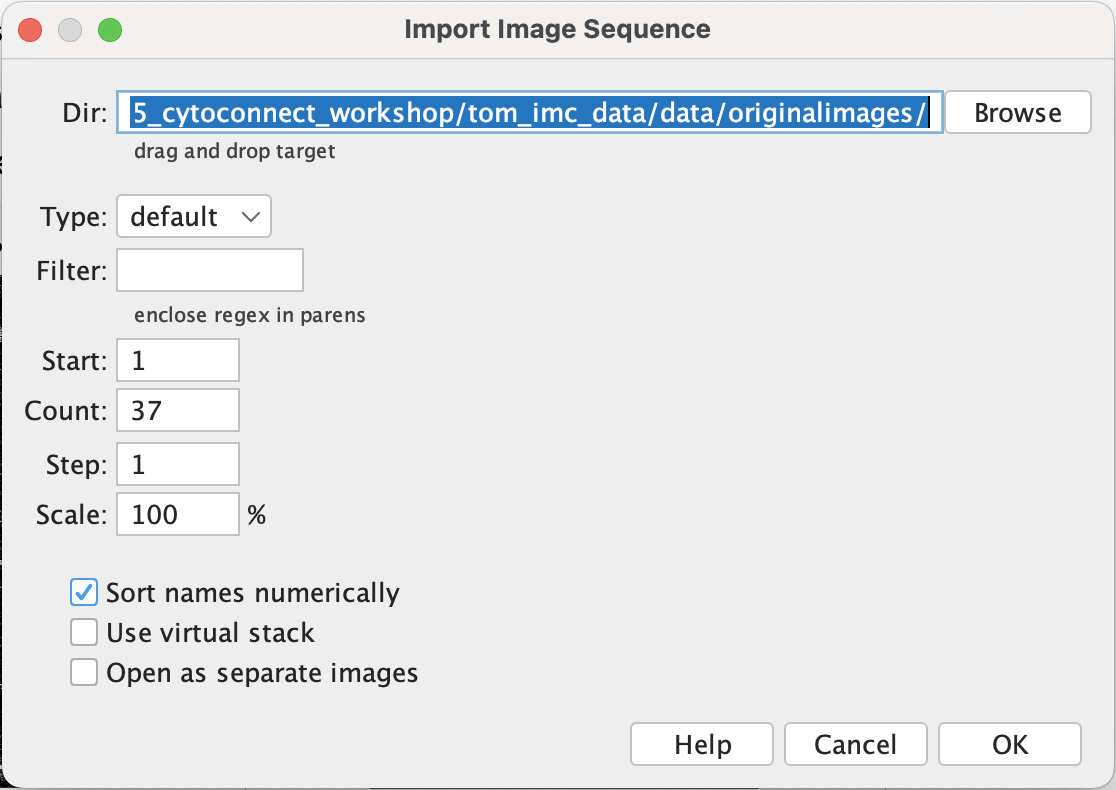1116x790 pixels.
Task: Click the gray minimize window button
Action: 70,30
